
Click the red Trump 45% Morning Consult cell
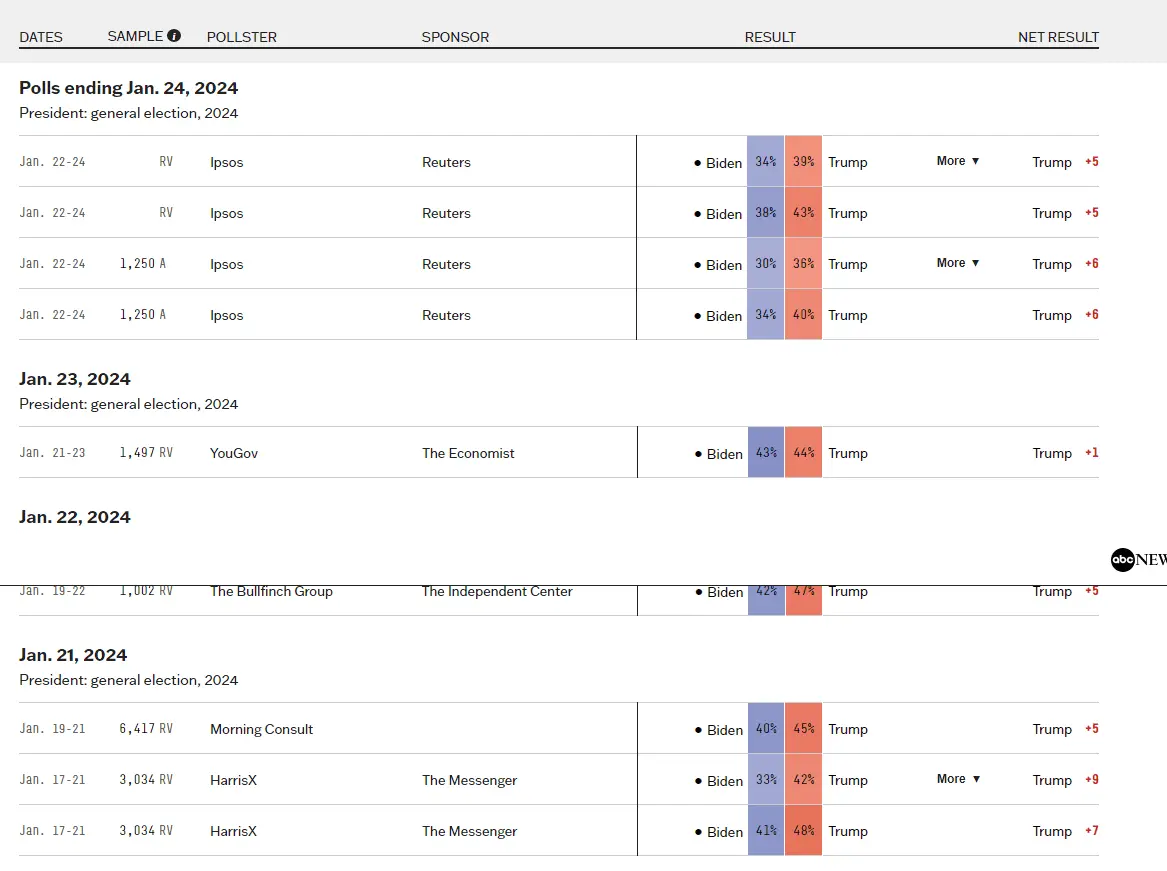[x=803, y=728]
